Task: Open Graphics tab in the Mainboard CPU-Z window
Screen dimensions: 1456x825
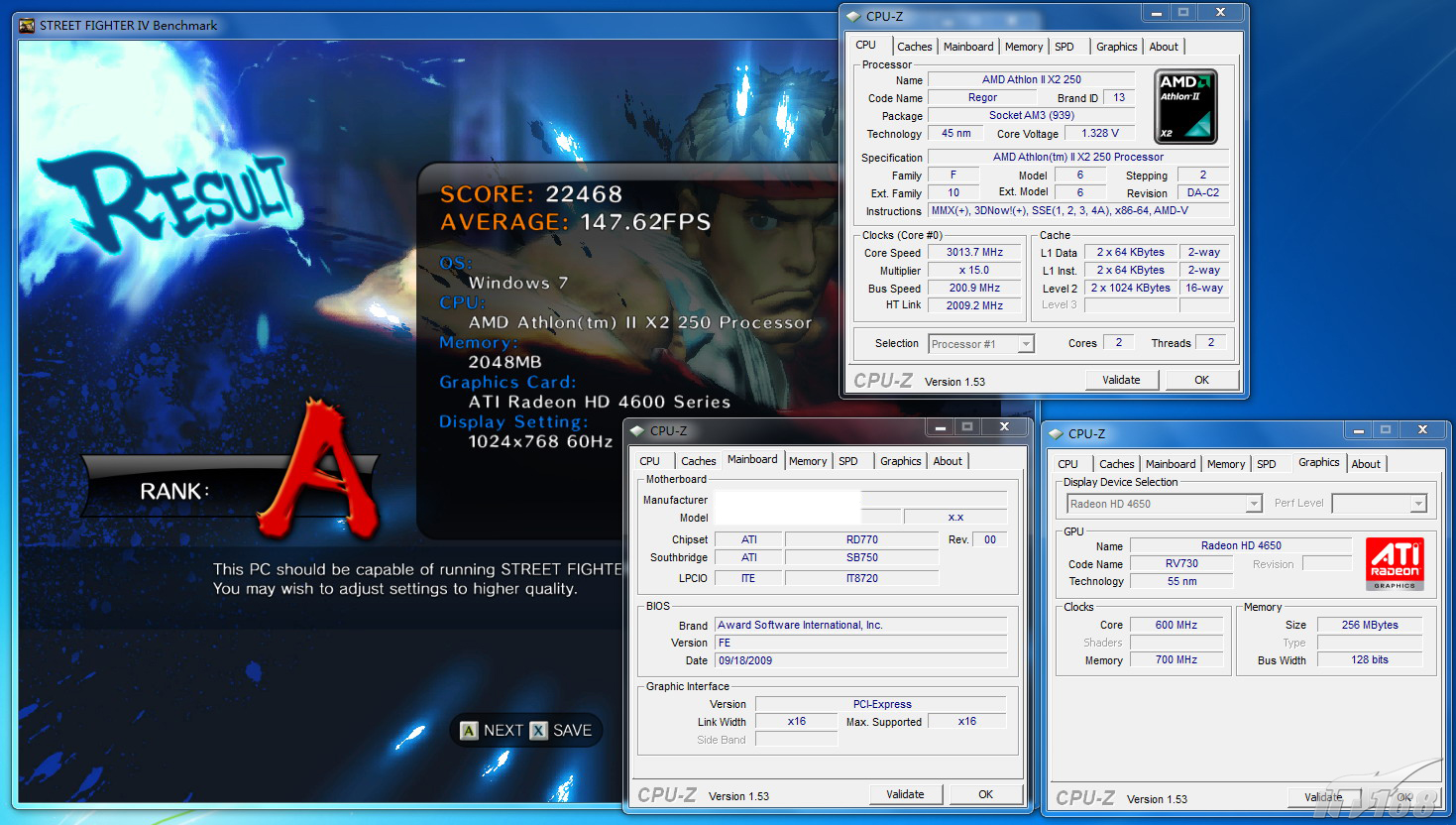Action: [x=901, y=461]
